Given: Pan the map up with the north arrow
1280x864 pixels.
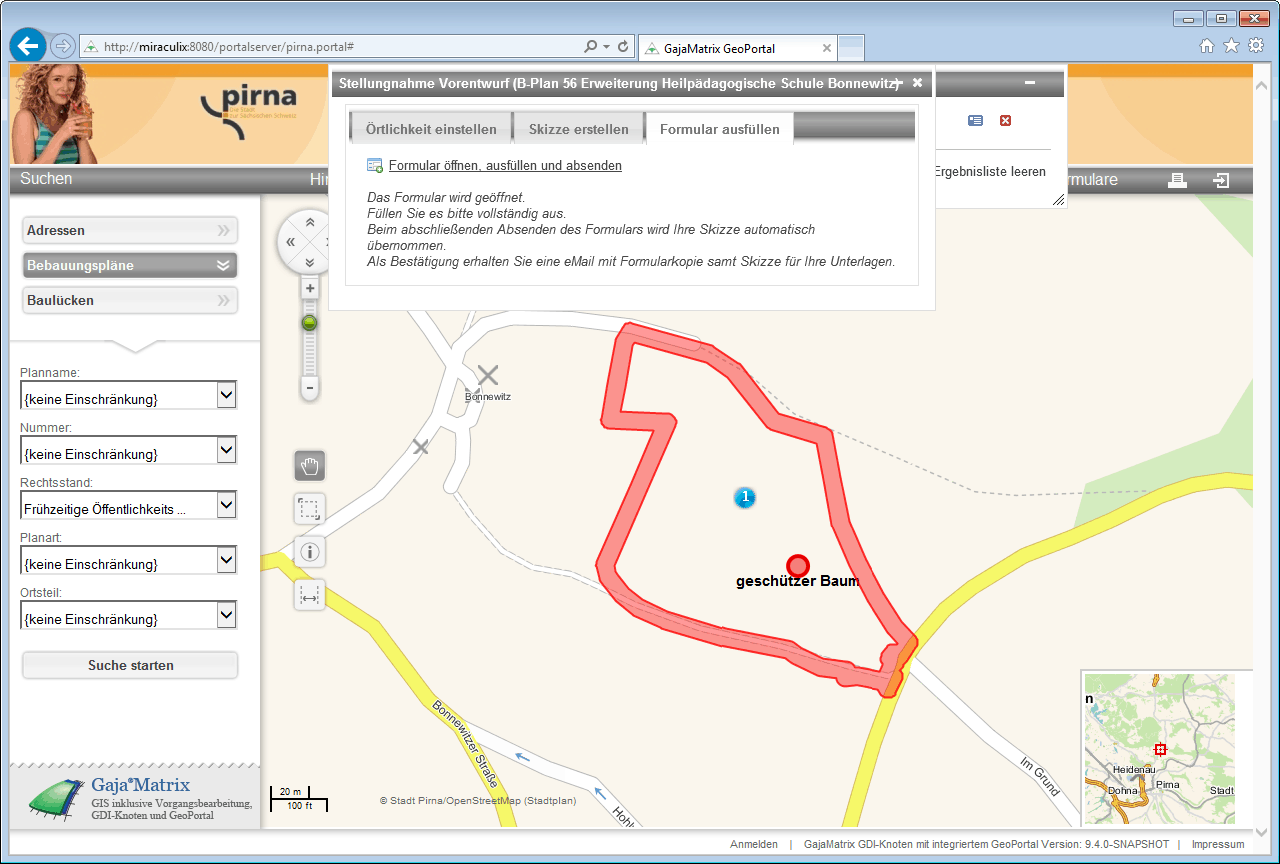Looking at the screenshot, I should (x=310, y=222).
